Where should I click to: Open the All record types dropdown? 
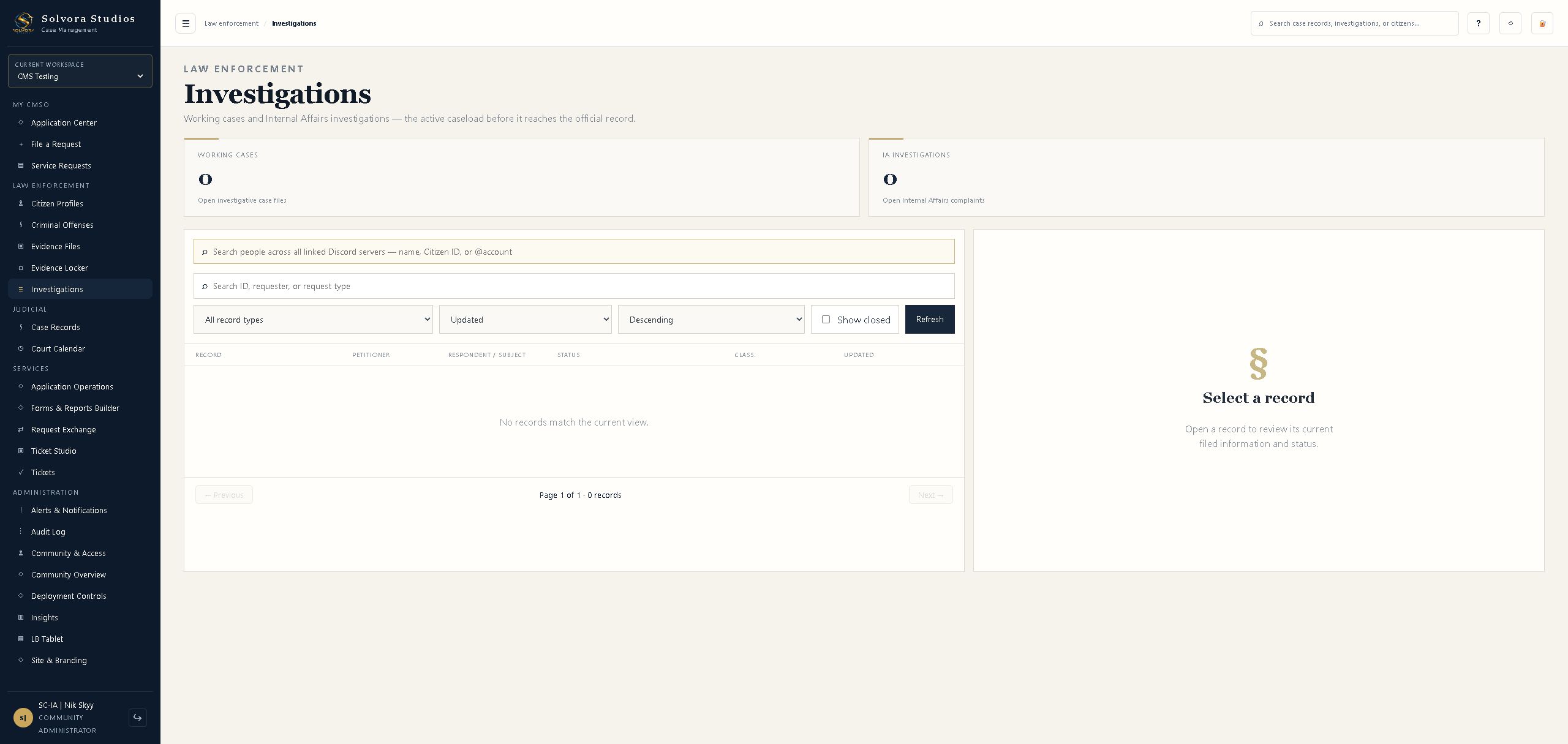pos(313,319)
